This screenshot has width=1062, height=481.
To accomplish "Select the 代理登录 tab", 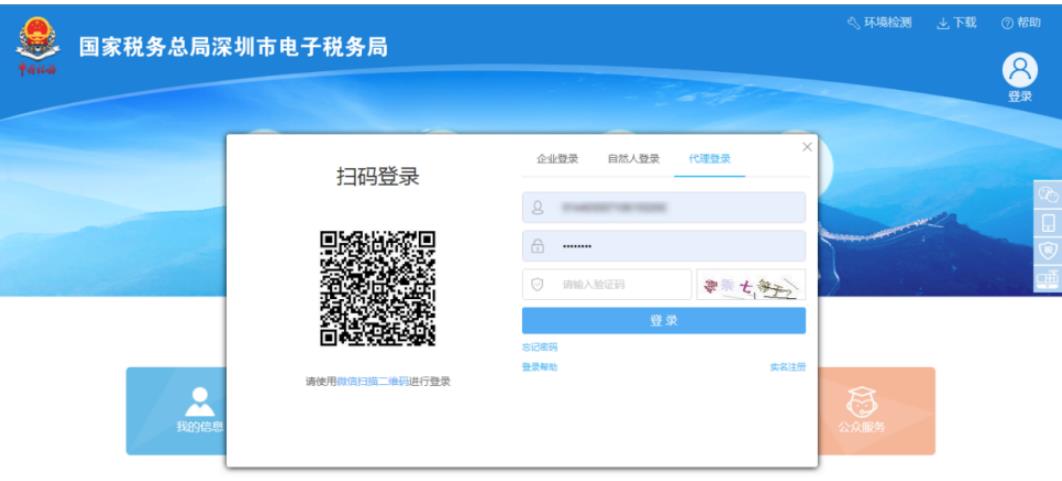I will point(709,159).
